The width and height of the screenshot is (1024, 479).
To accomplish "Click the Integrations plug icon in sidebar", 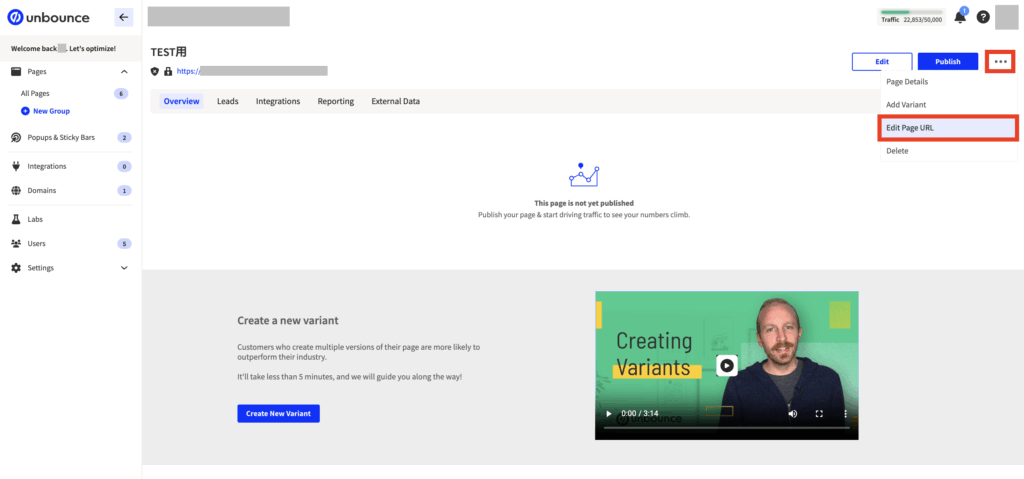I will 16,166.
